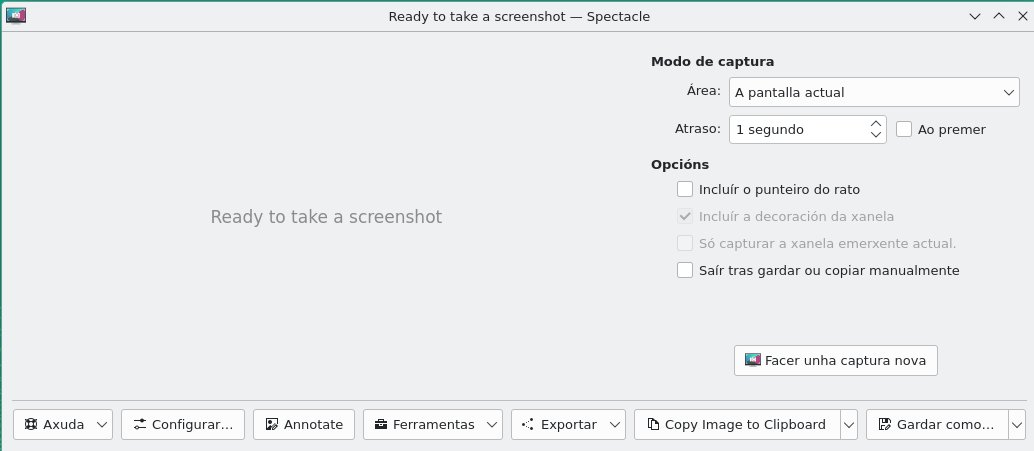Click the toolbox icon on Ferramentas

click(380, 425)
